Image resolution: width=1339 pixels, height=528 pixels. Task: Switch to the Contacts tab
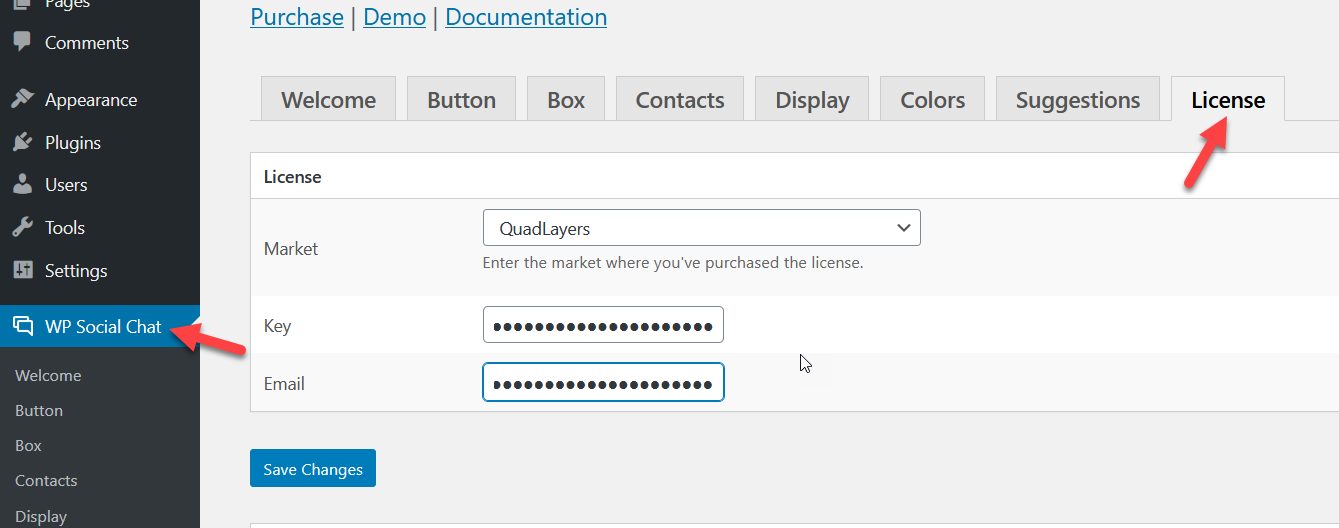click(x=680, y=99)
